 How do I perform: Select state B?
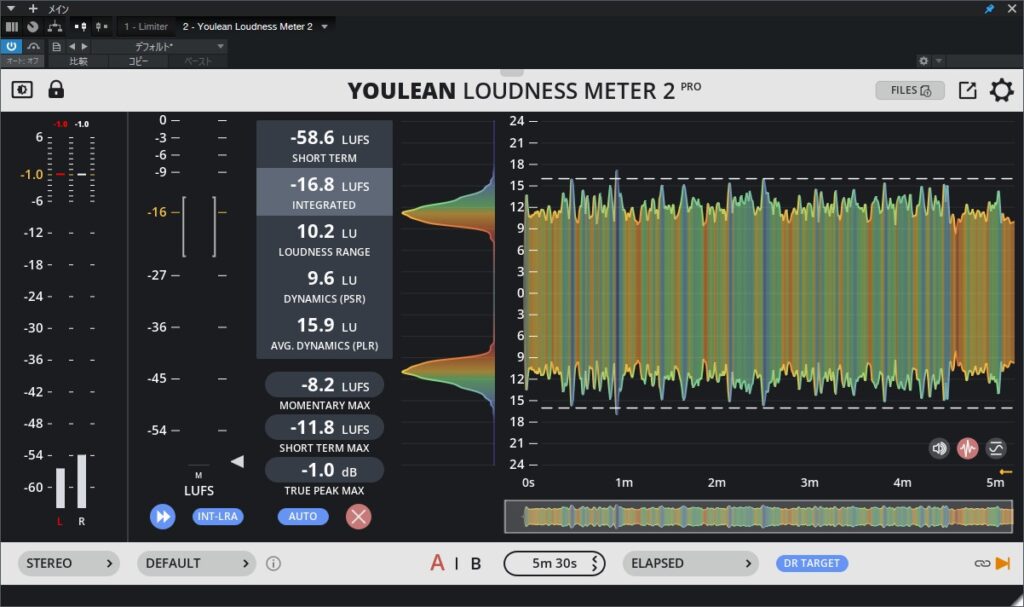tap(476, 563)
